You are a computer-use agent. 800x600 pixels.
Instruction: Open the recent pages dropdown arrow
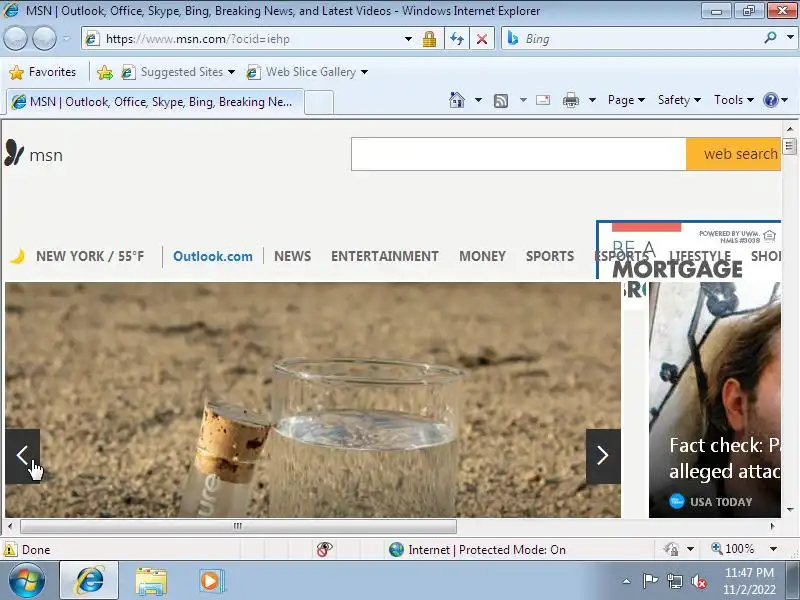(66, 38)
